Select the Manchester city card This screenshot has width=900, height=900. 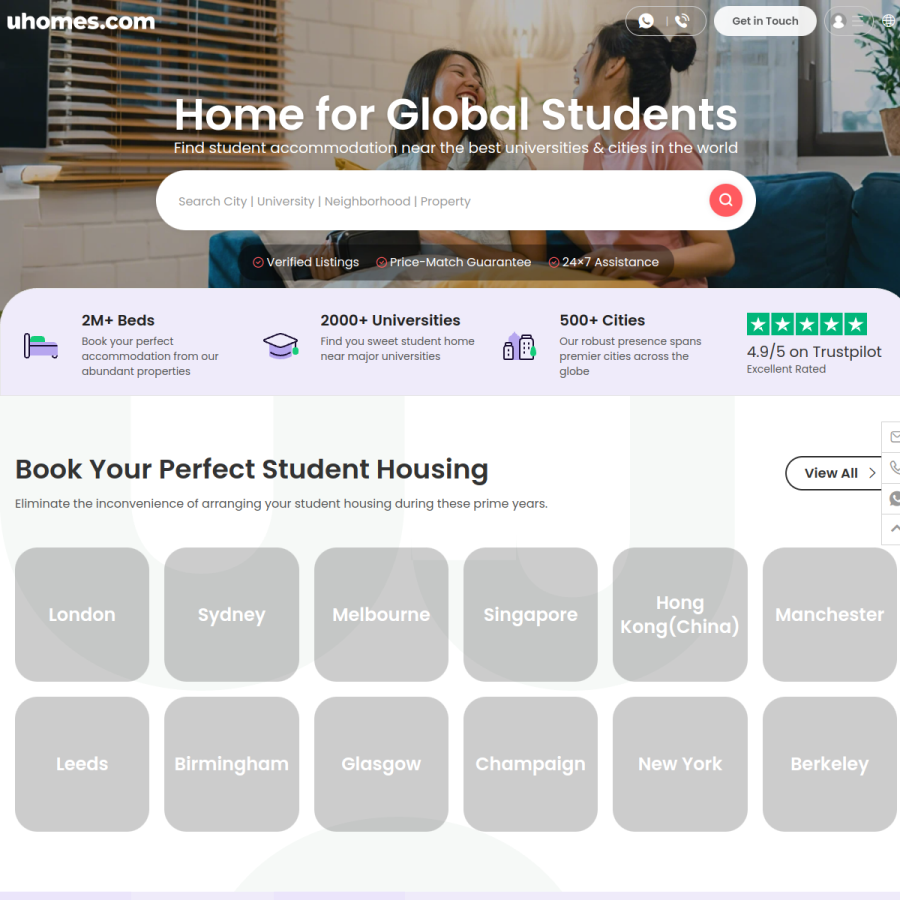[830, 615]
